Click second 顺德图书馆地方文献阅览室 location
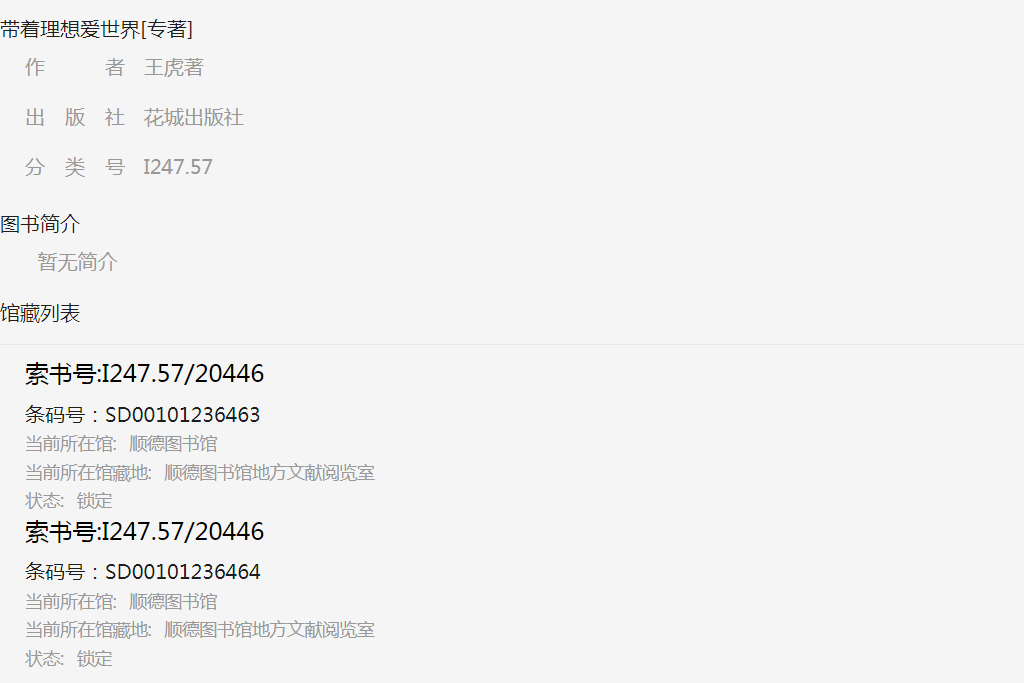This screenshot has width=1024, height=683. click(269, 630)
